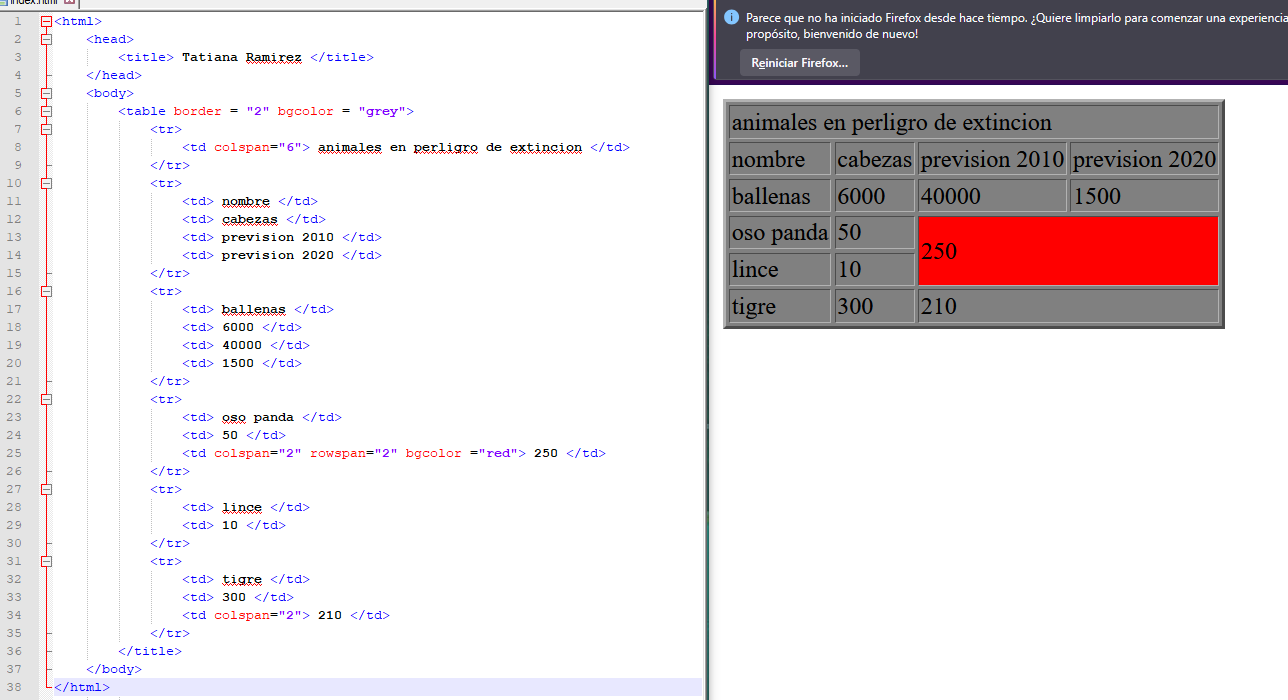Click the Reiniciar Firefox button
The width and height of the screenshot is (1288, 700).
[x=799, y=63]
